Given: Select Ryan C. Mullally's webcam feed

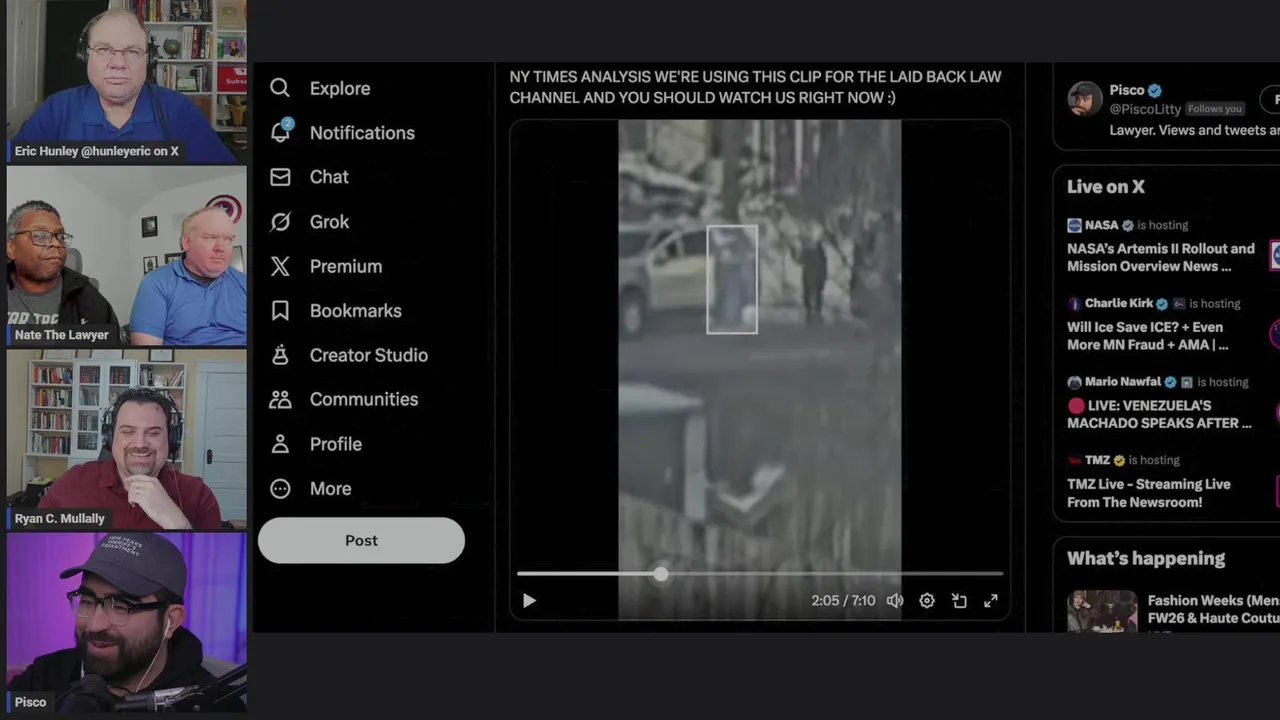Looking at the screenshot, I should tap(127, 438).
